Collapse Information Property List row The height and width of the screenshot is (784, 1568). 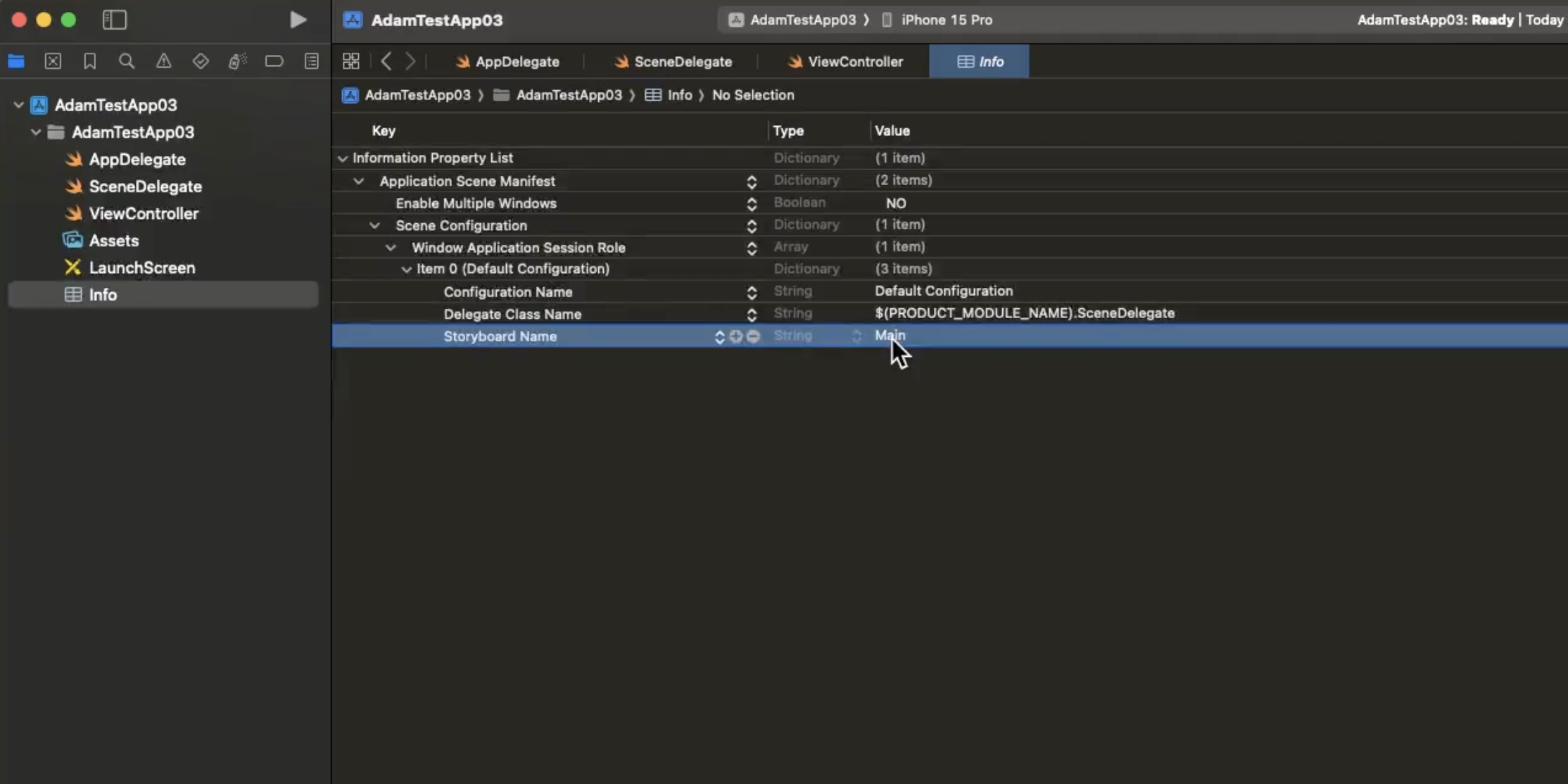(343, 158)
